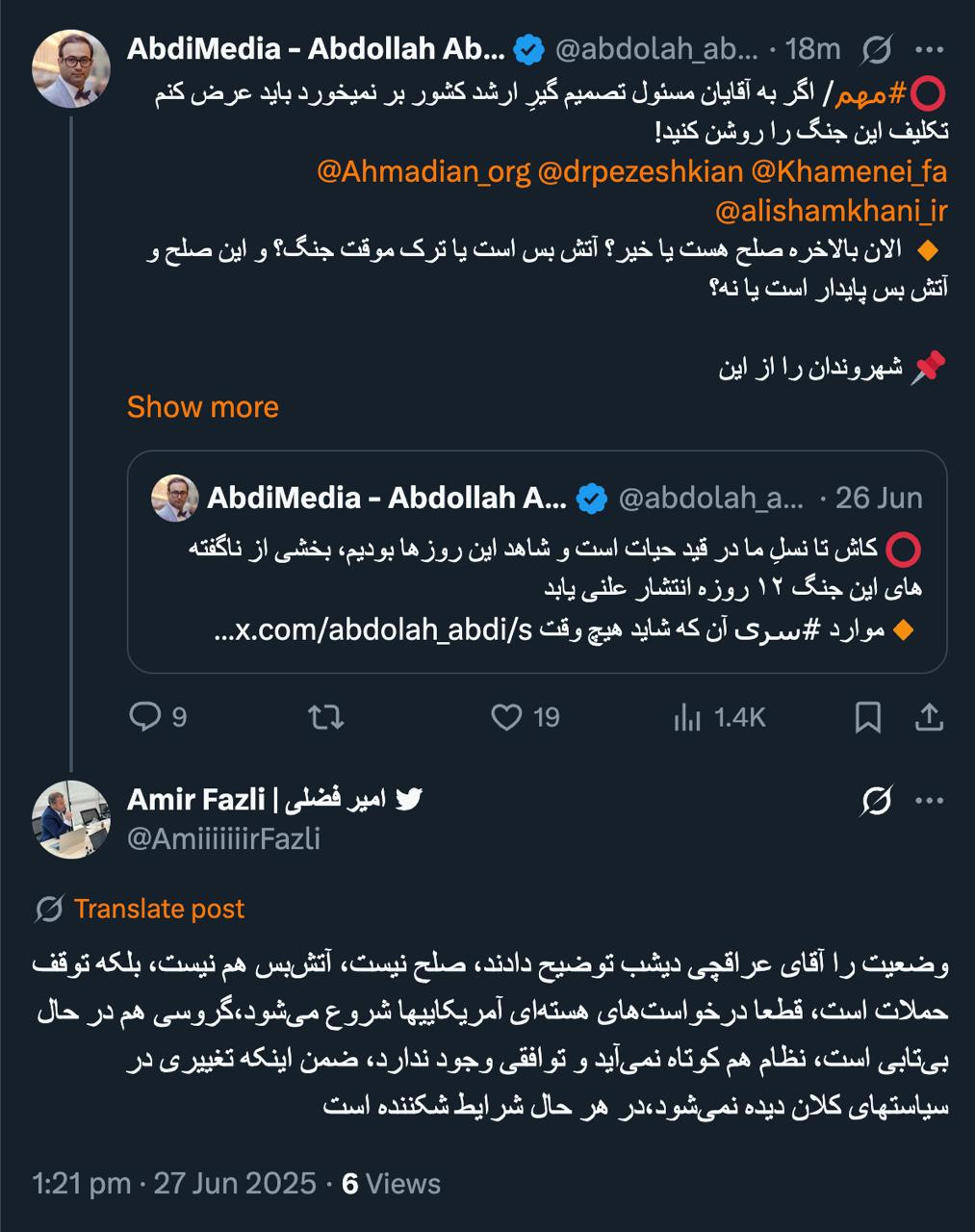Like the AbdiMedia post with 19 likes

[506, 717]
